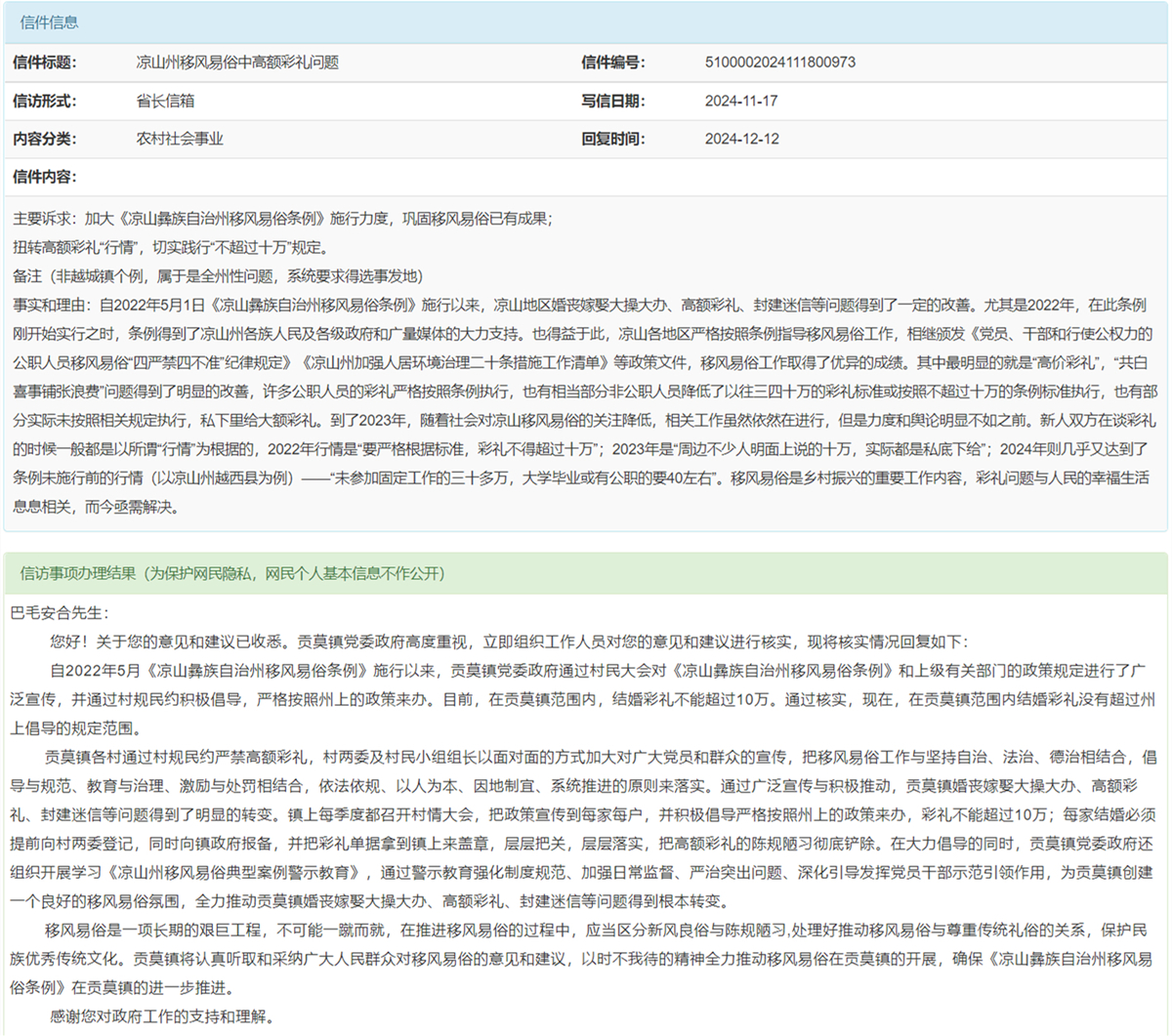This screenshot has height=1036, width=1172.
Task: Click the 写信日期 field label
Action: [612, 101]
